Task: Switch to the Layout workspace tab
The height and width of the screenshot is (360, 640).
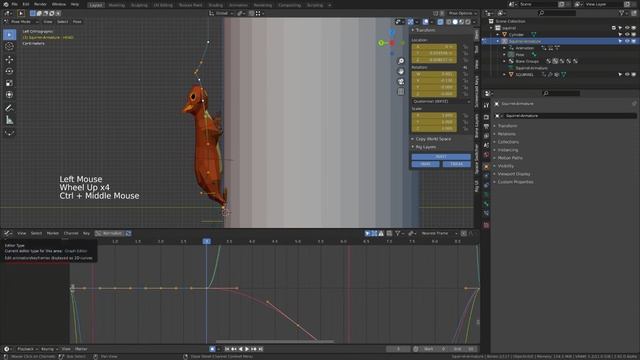Action: click(x=96, y=5)
